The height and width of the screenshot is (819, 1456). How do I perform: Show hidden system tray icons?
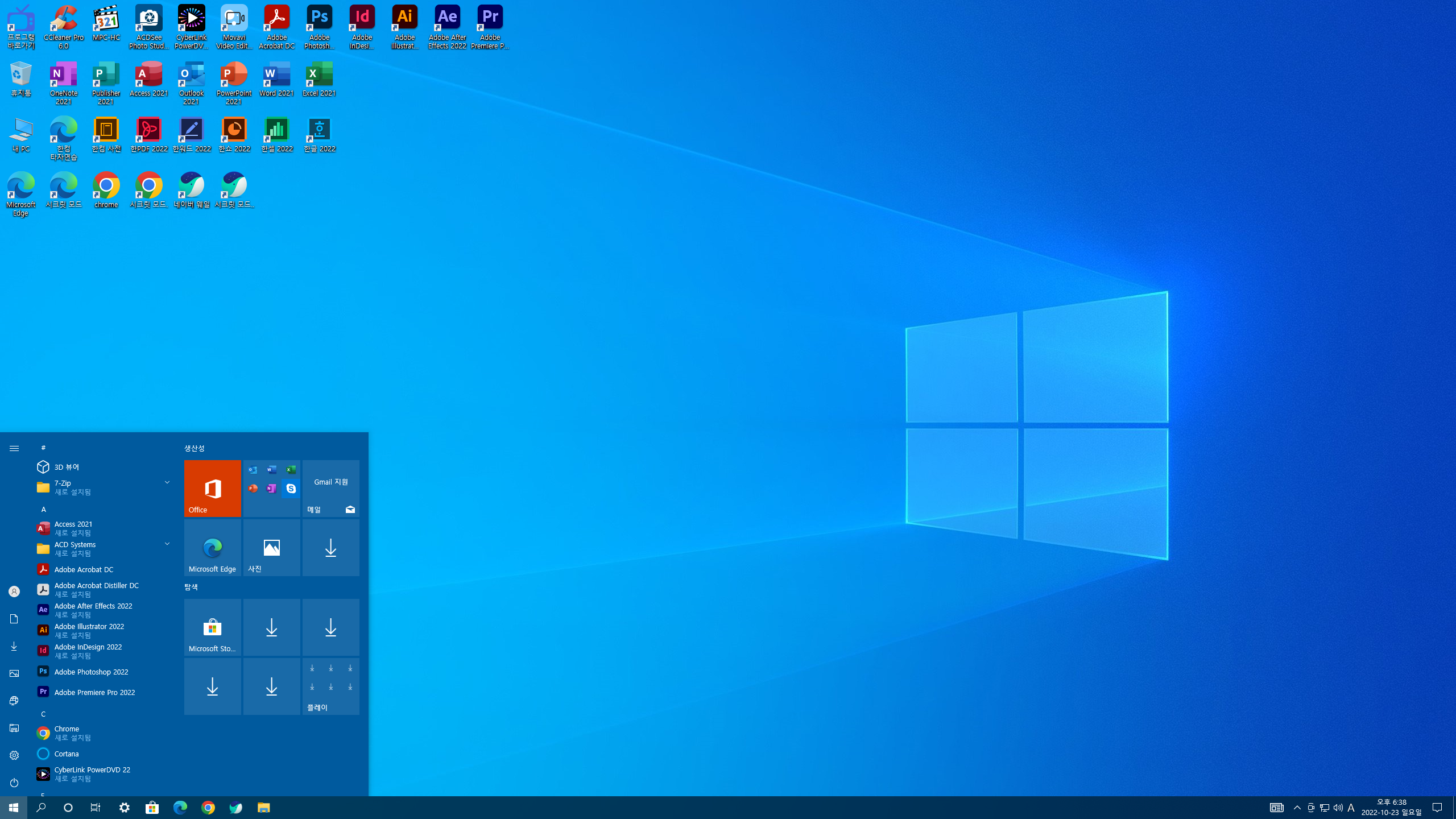[x=1297, y=808]
